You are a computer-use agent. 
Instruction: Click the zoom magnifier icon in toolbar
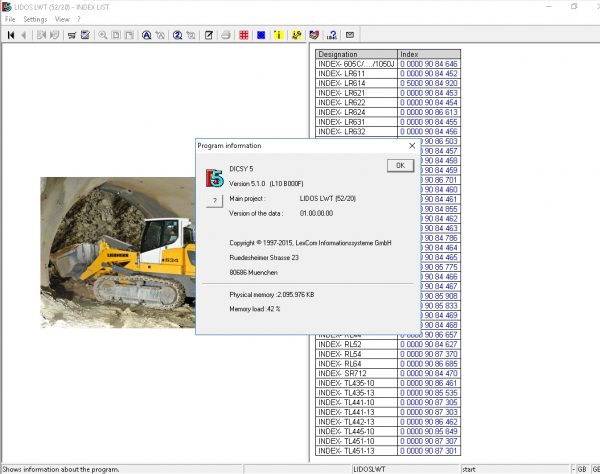103,35
